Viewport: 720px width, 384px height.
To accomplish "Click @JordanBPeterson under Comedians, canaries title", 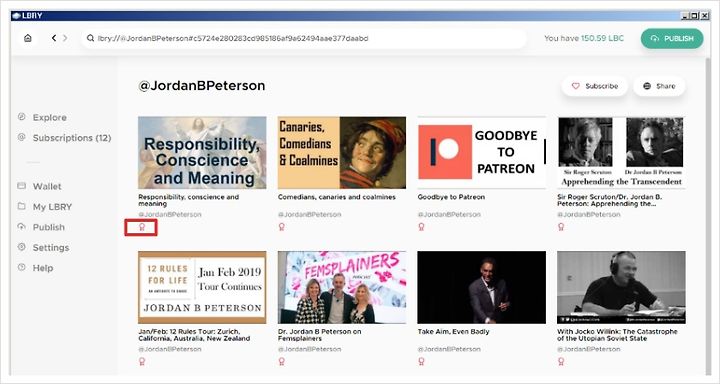I will pos(309,215).
